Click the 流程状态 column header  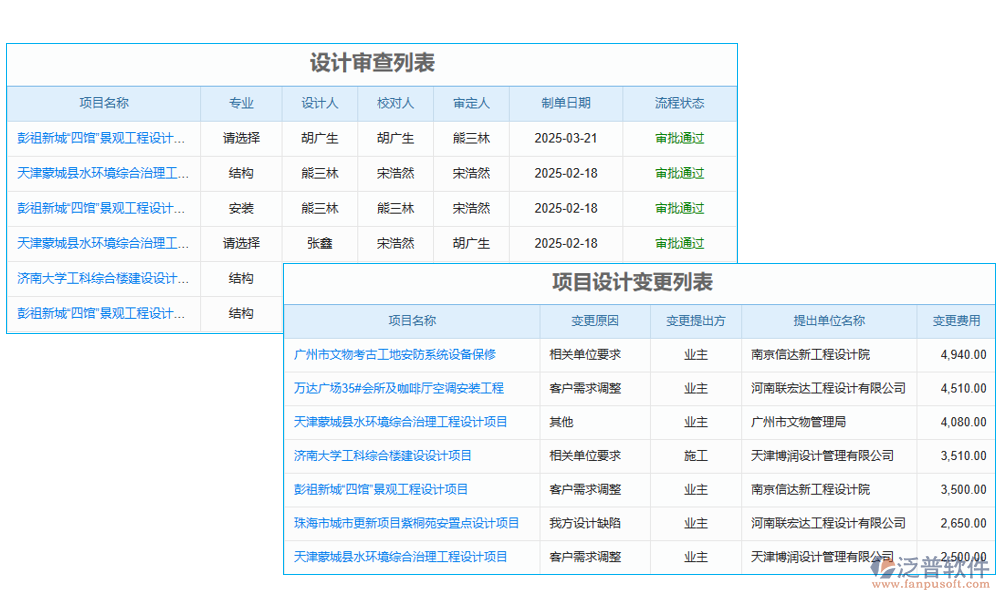point(679,103)
